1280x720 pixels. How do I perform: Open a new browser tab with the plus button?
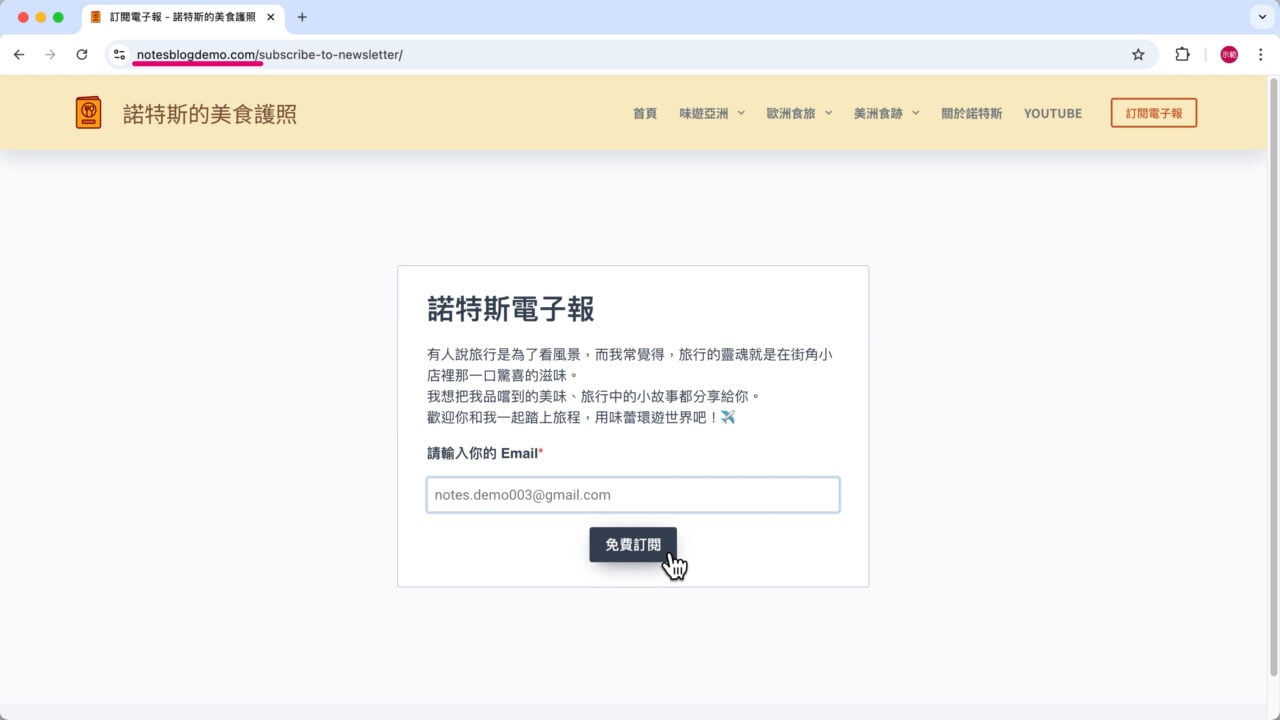302,16
